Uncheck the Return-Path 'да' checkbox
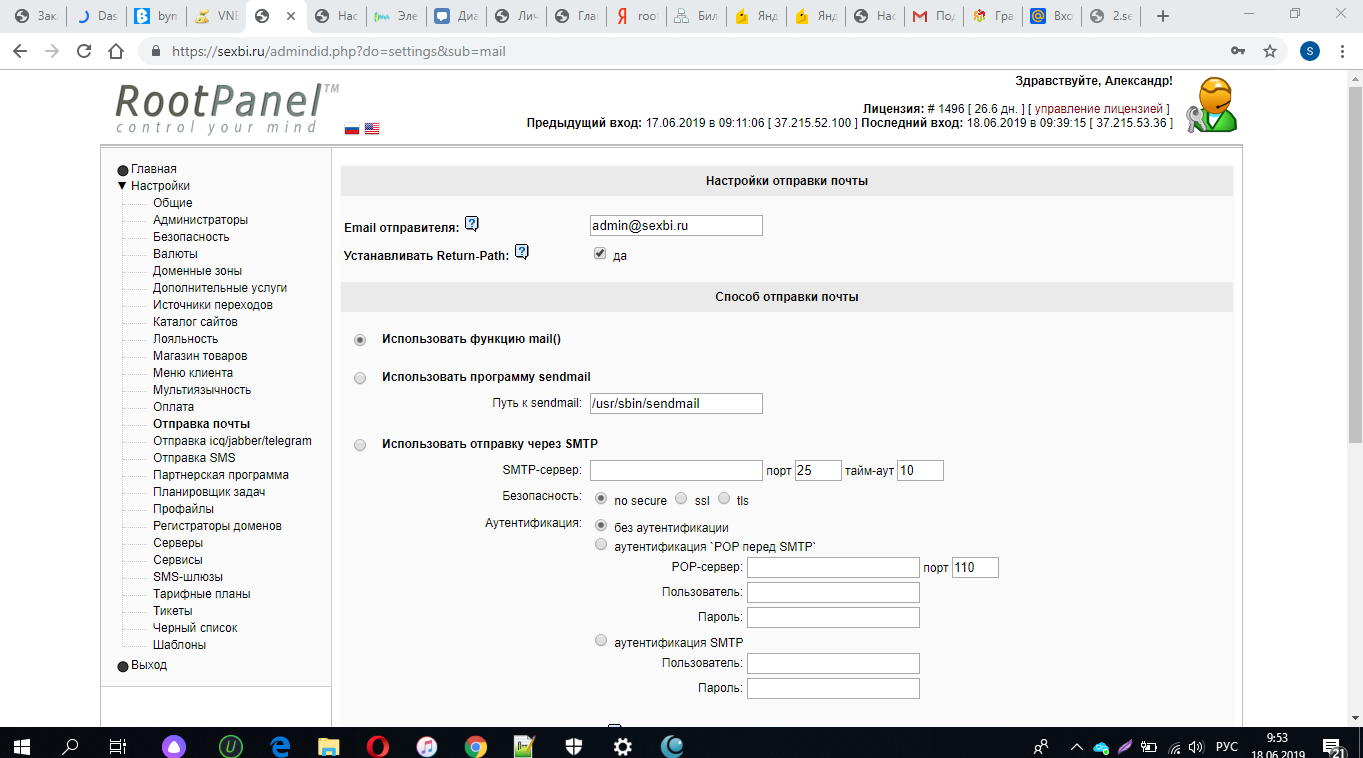This screenshot has height=758, width=1363. (600, 254)
